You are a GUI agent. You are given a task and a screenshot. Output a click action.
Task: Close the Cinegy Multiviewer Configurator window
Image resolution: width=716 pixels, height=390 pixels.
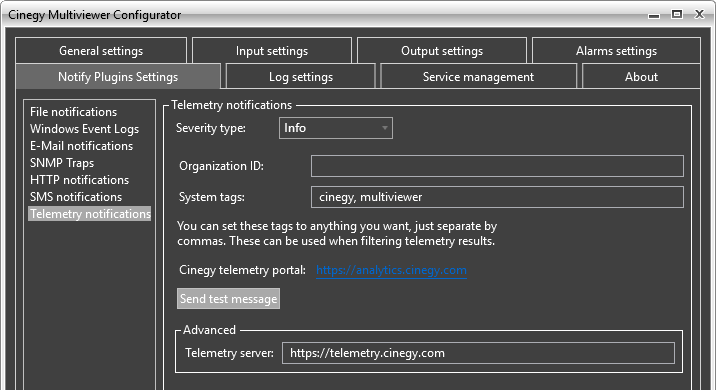click(x=700, y=15)
